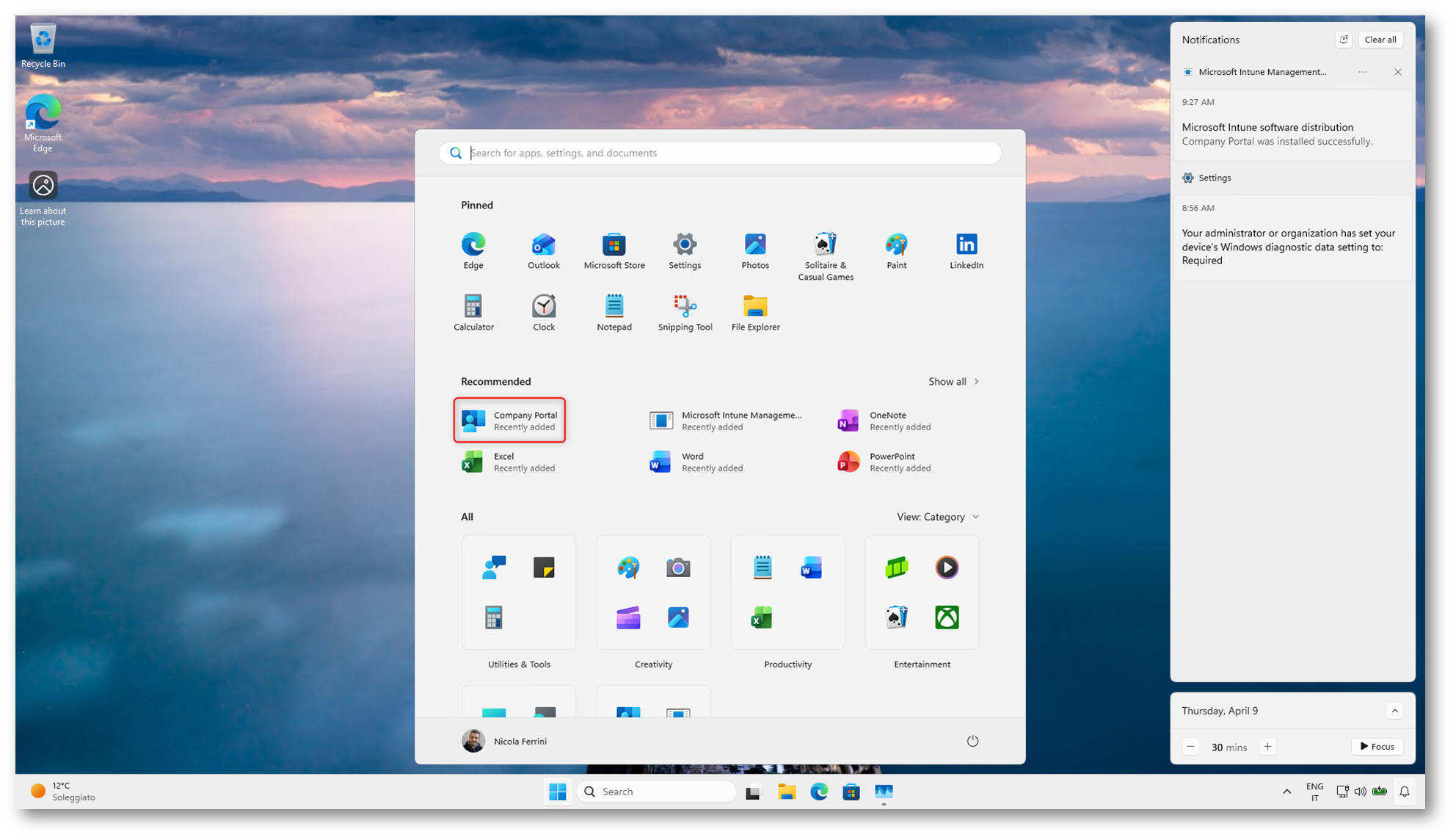Click the power button icon

(x=972, y=741)
